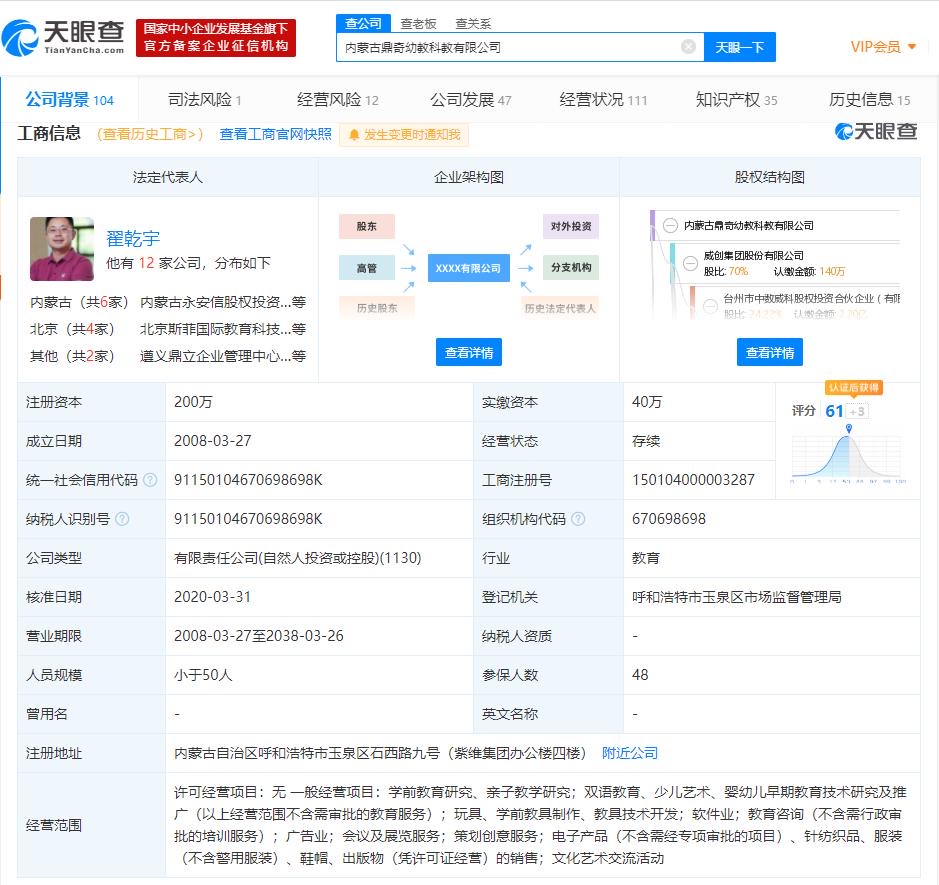Click the help icon beside 纳税人识别号
The image size is (939, 885).
coord(122,519)
